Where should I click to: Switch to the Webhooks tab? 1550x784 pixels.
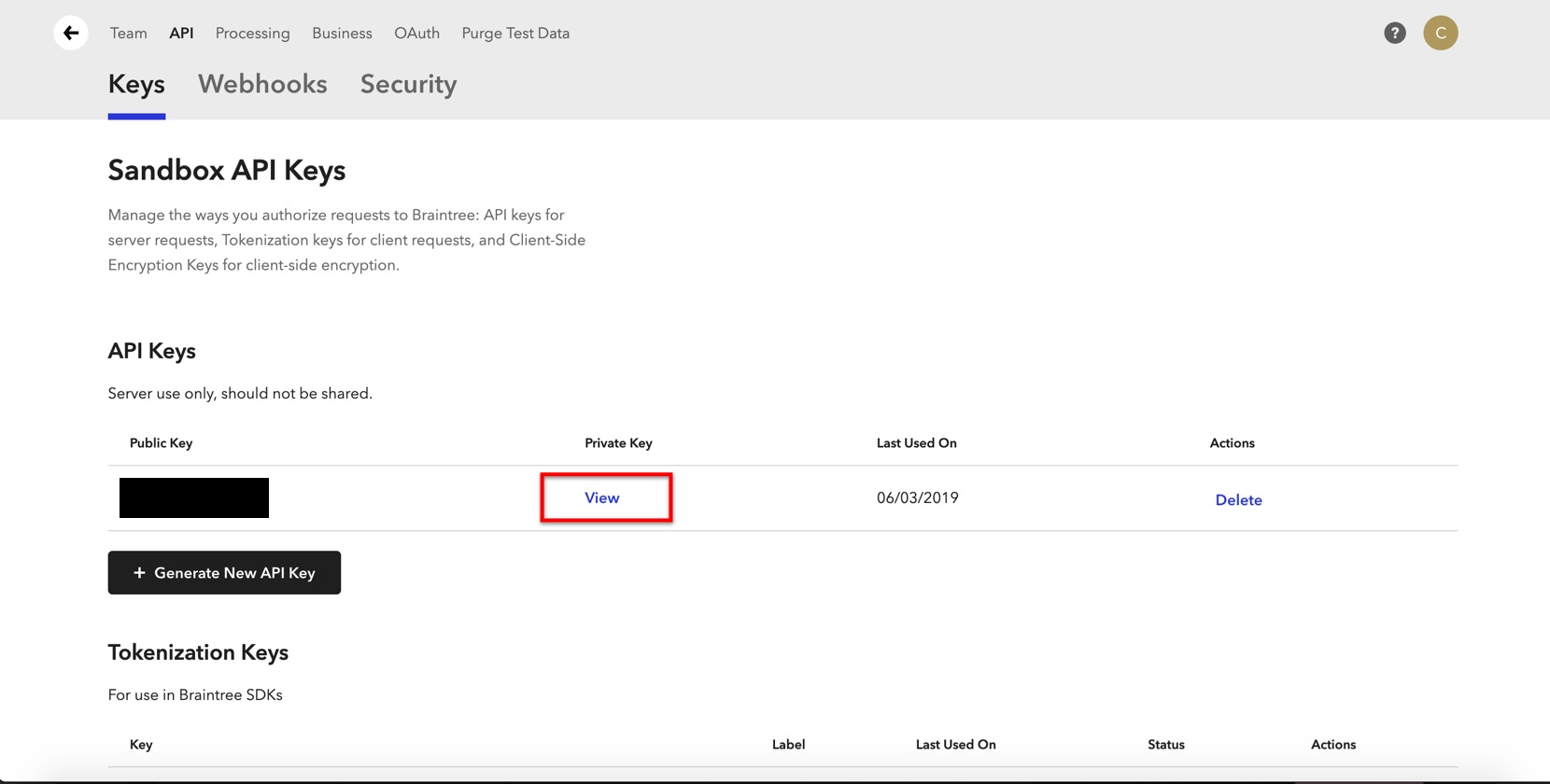point(262,84)
